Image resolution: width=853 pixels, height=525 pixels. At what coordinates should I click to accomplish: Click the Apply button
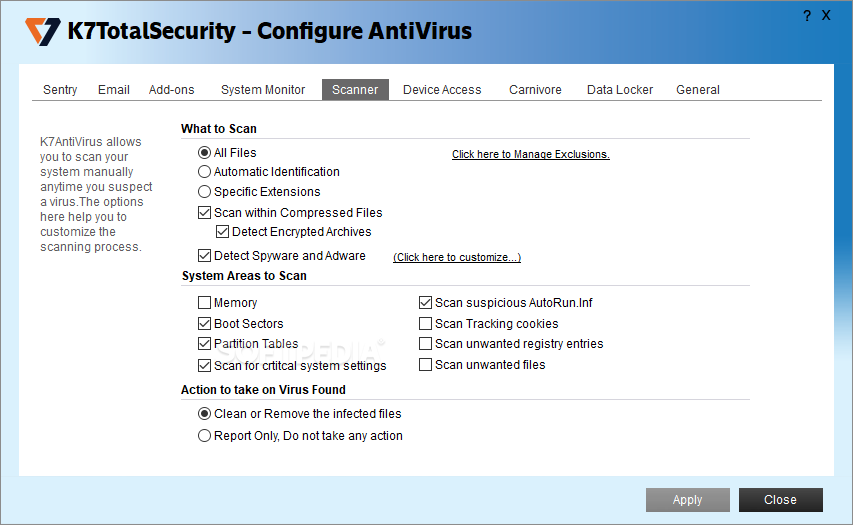click(688, 499)
